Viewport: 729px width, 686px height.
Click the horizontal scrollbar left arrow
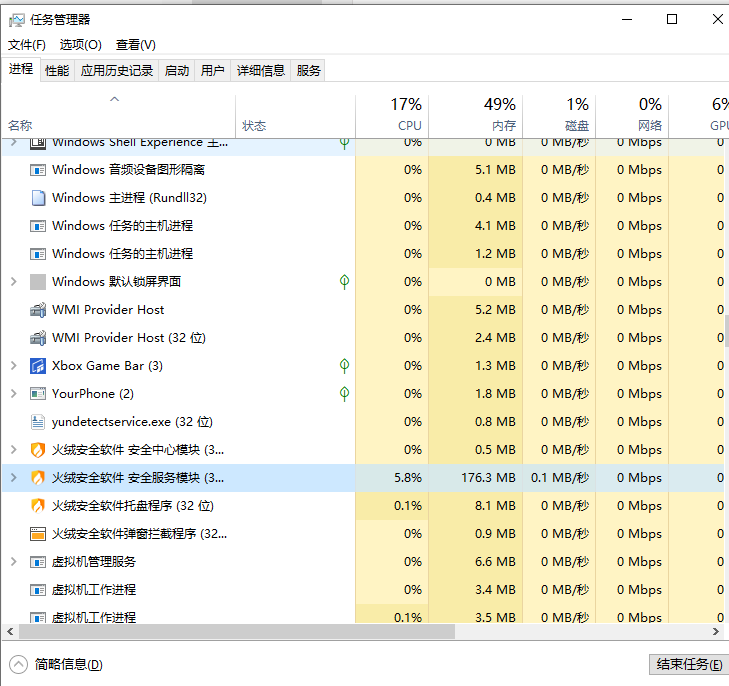tap(10, 632)
